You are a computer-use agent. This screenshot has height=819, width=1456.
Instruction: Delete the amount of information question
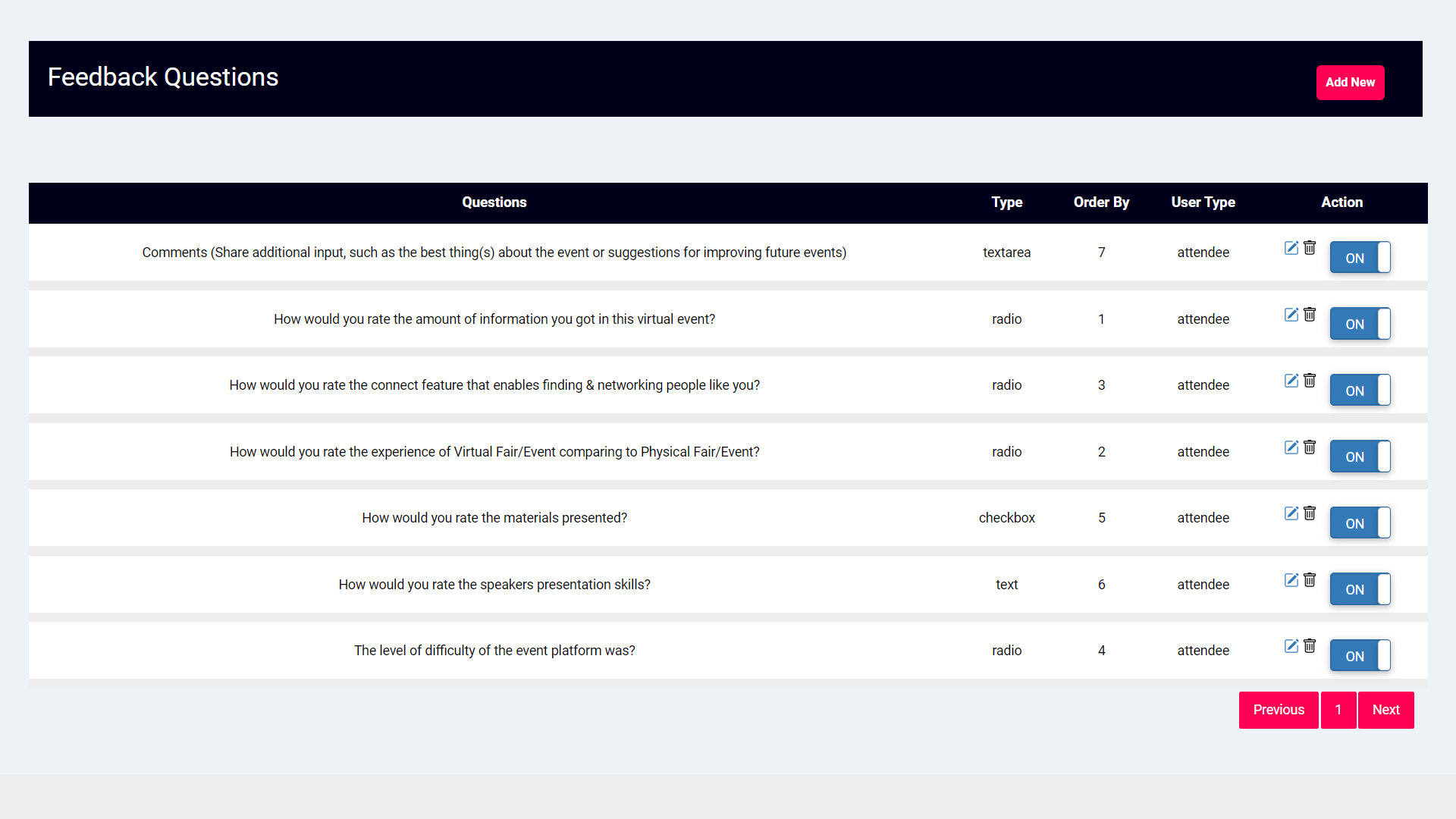1310,315
